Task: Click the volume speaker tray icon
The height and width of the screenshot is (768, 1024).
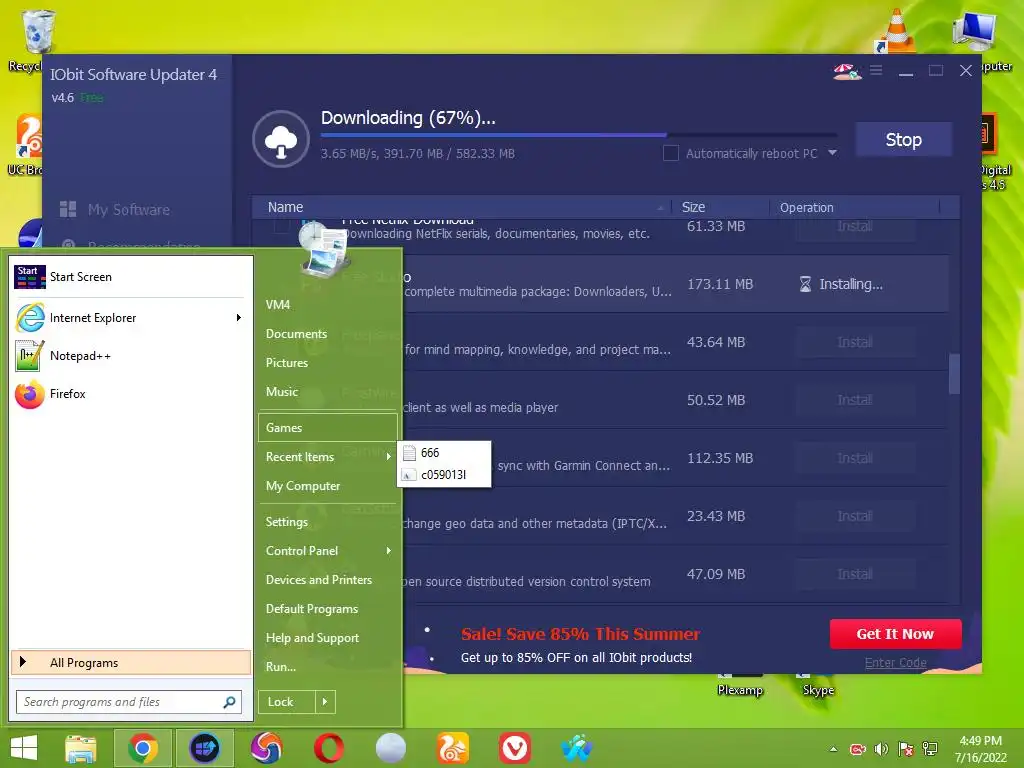Action: (881, 749)
